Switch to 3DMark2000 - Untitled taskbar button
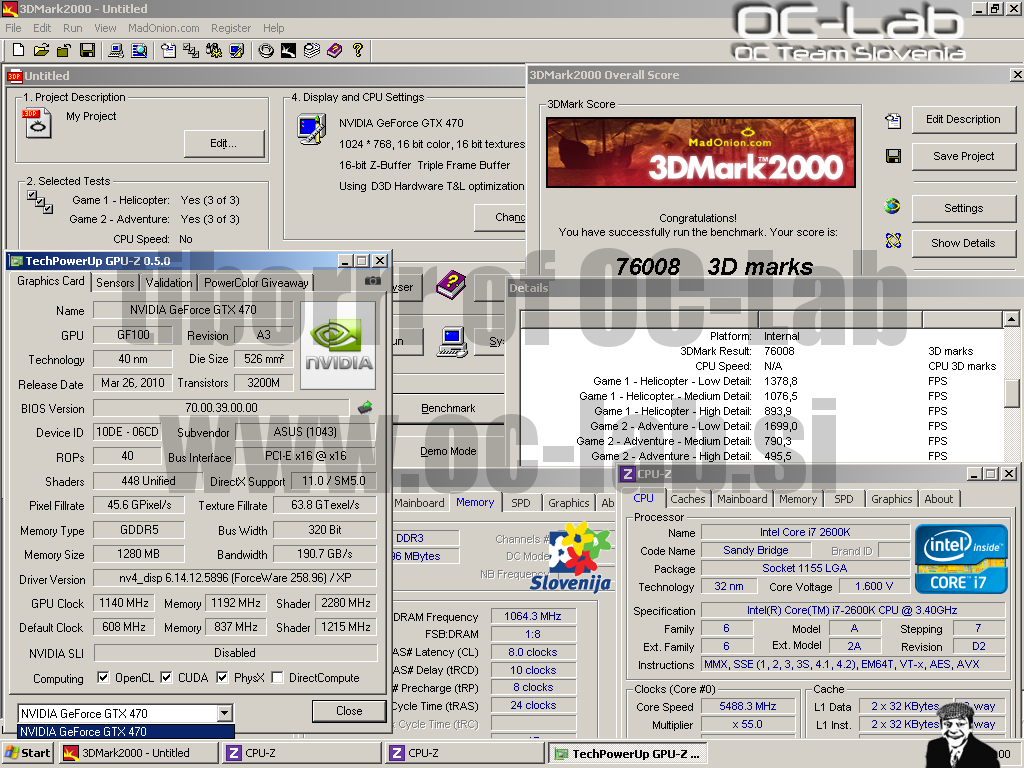The height and width of the screenshot is (768, 1024). 139,753
